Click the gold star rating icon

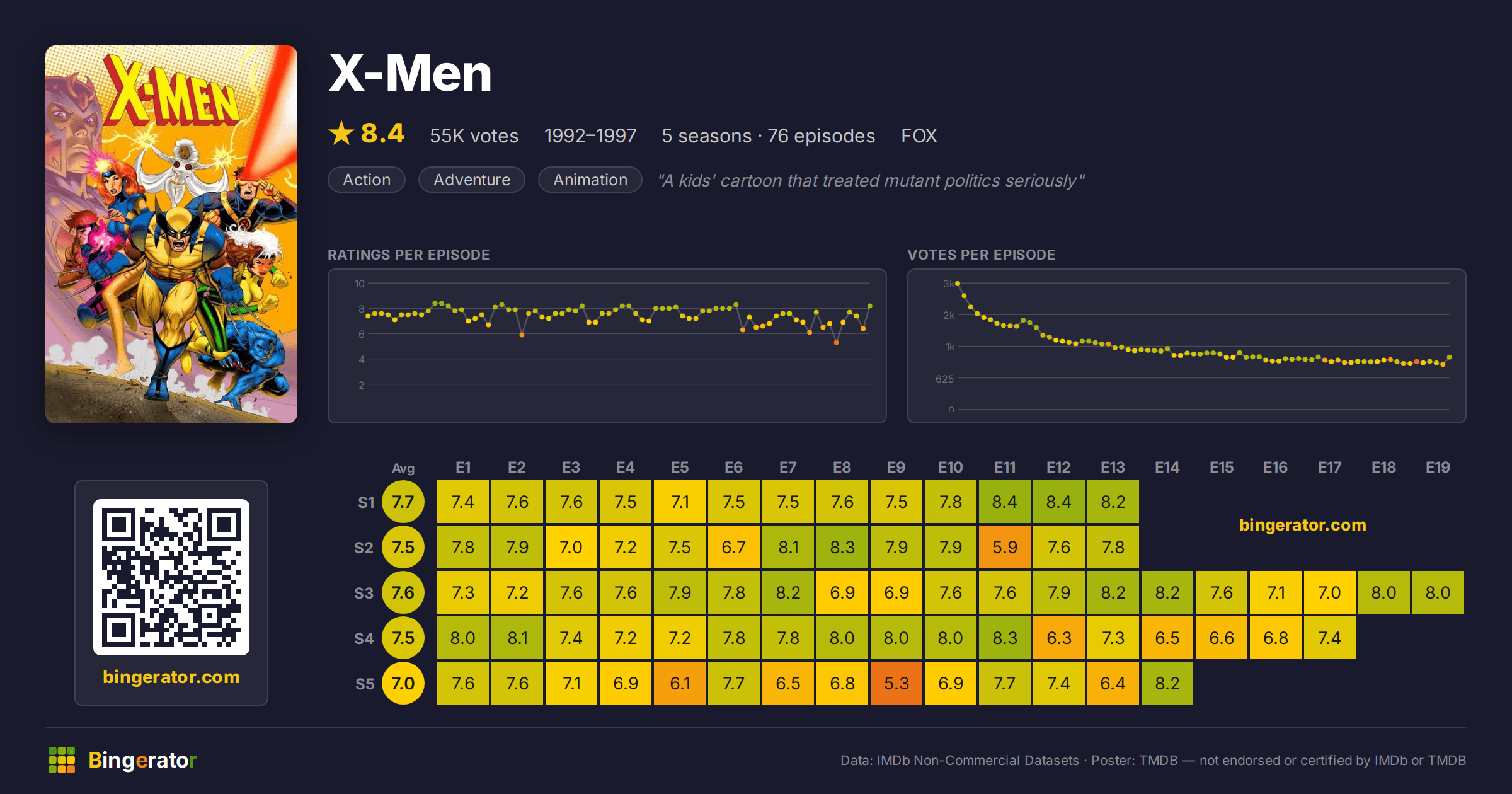coord(341,133)
